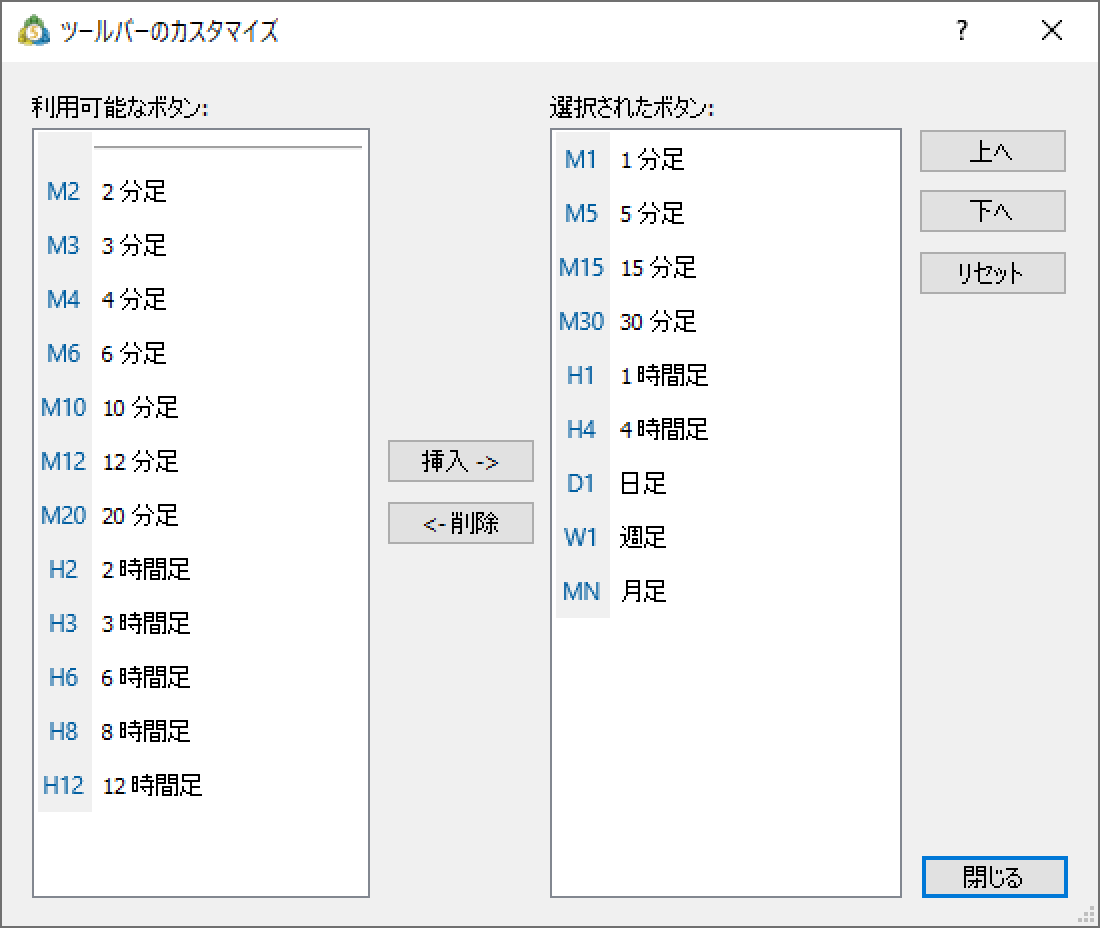
Task: Select the '4 時間足' row text
Action: (x=664, y=430)
